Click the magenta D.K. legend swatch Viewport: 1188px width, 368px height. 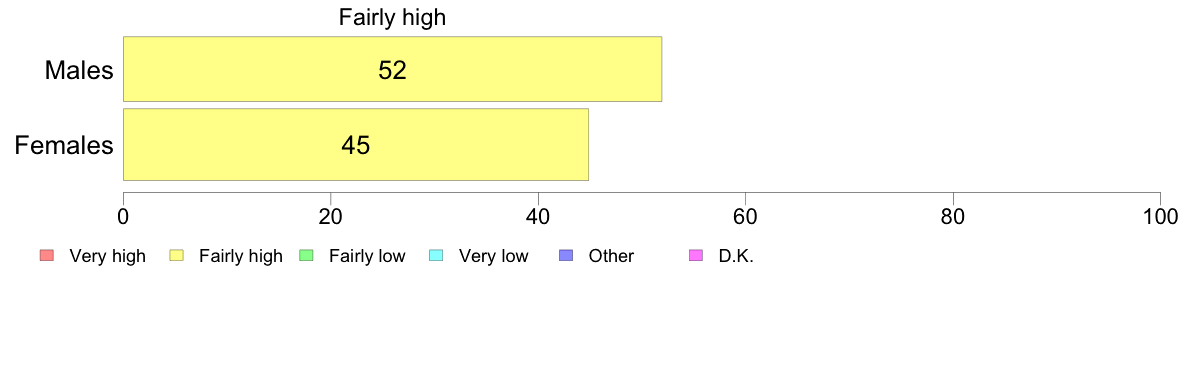pyautogui.click(x=696, y=256)
